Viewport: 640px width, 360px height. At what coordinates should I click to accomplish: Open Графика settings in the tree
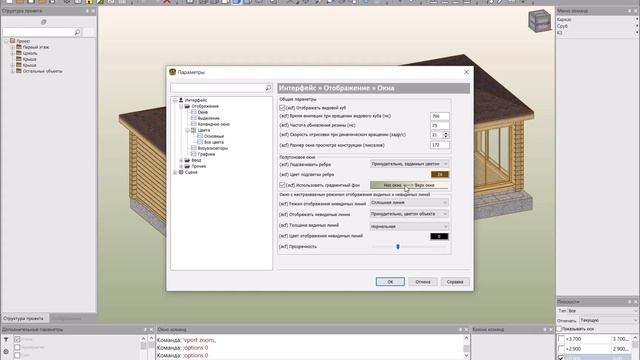(x=206, y=154)
